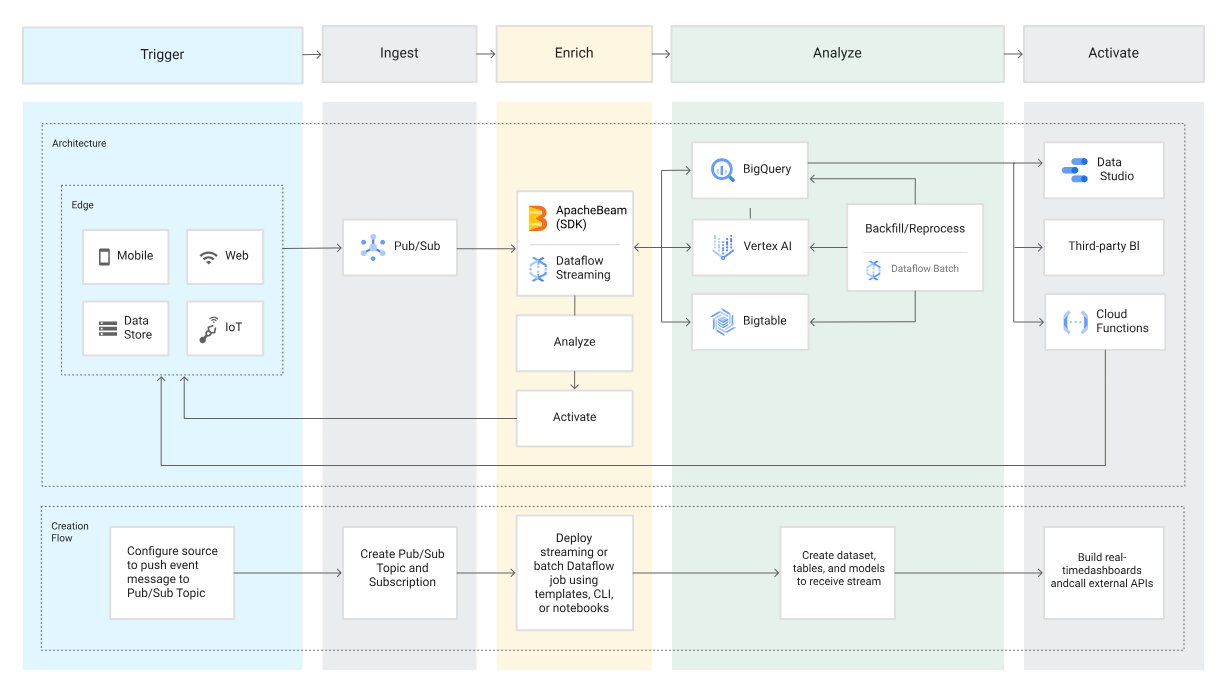Click the Data Store server icon
1230x695 pixels.
107,329
